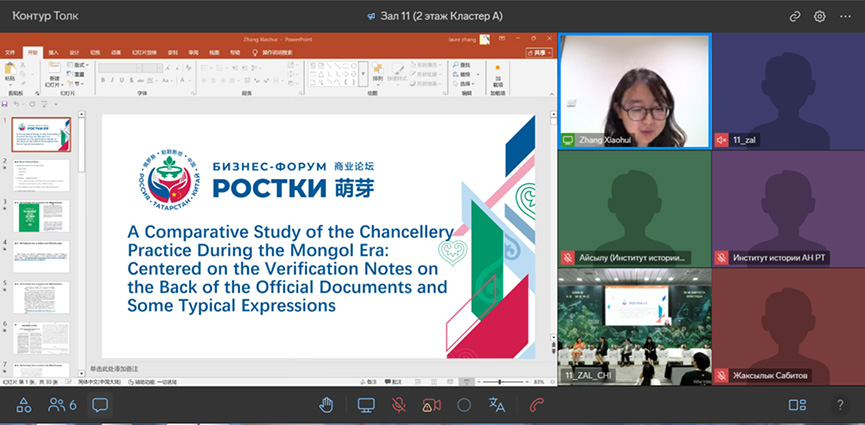
Task: Switch to the Insert ribbon tab
Action: coord(53,52)
